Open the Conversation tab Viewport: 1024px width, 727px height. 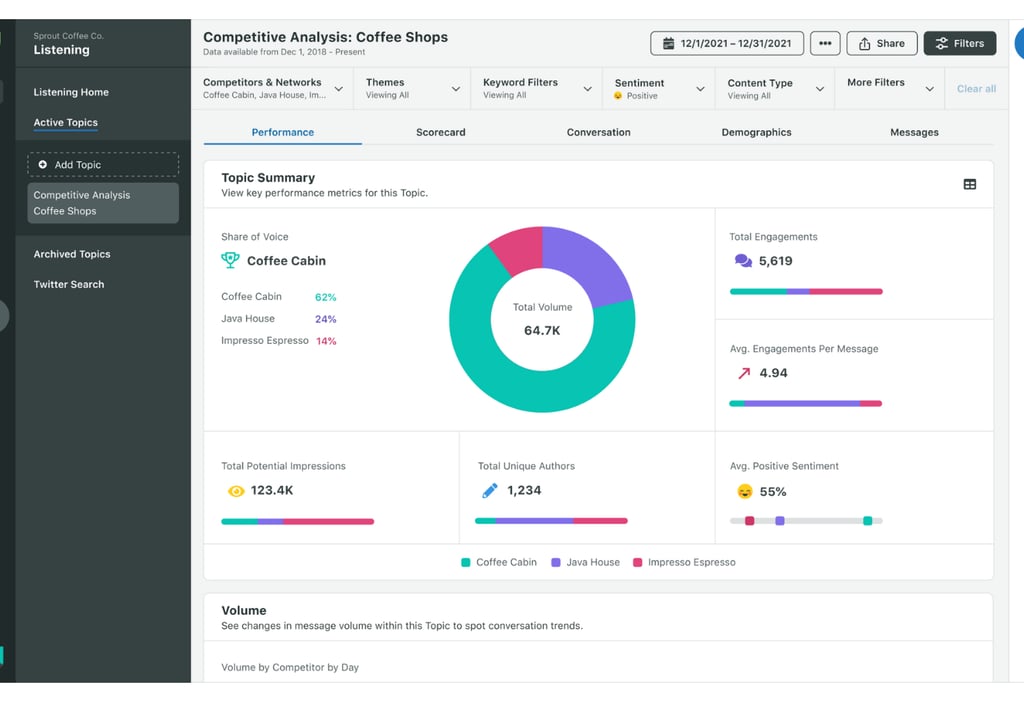point(598,132)
